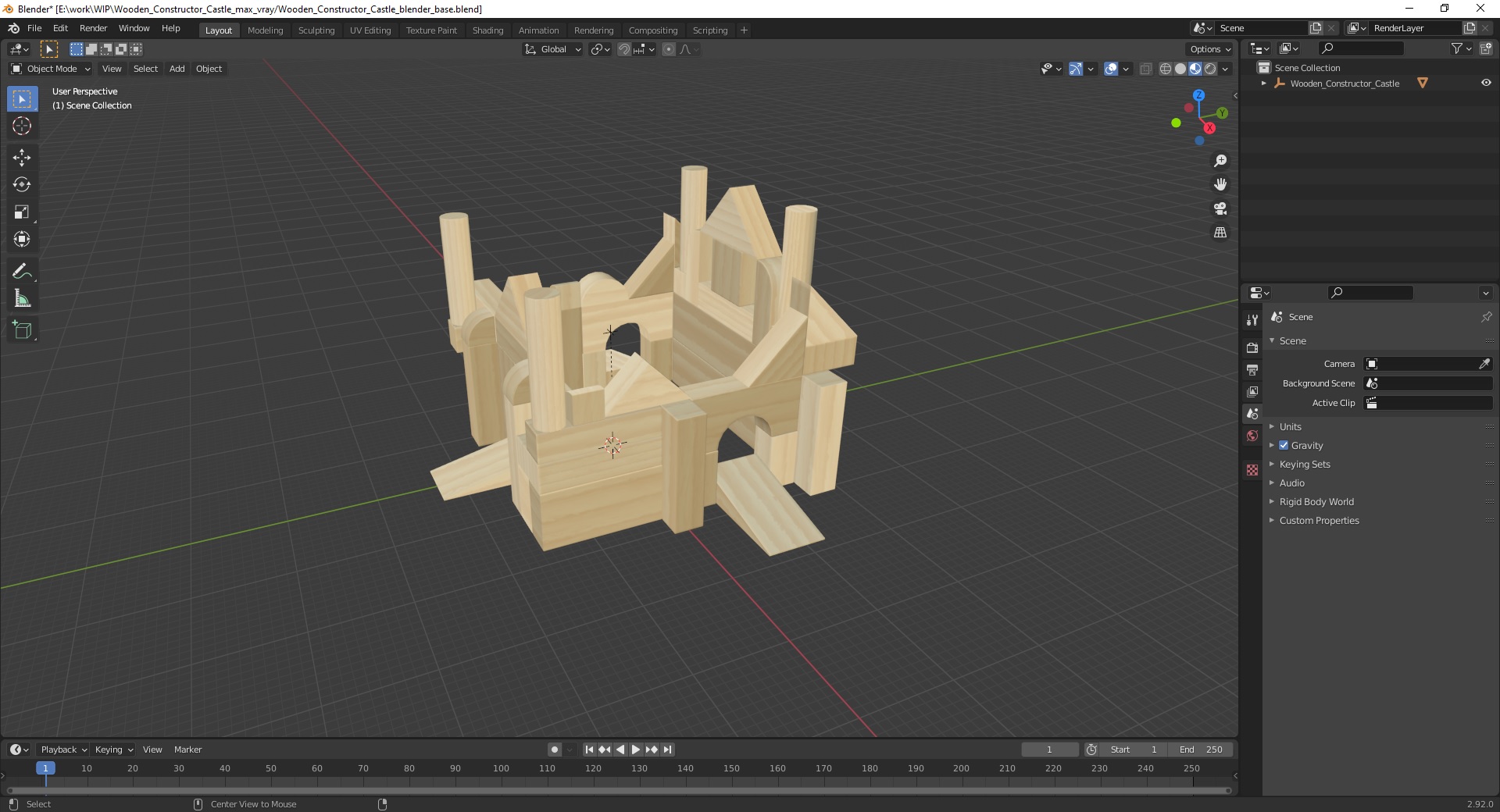Switch to the UV Editing workspace tab

[x=370, y=30]
